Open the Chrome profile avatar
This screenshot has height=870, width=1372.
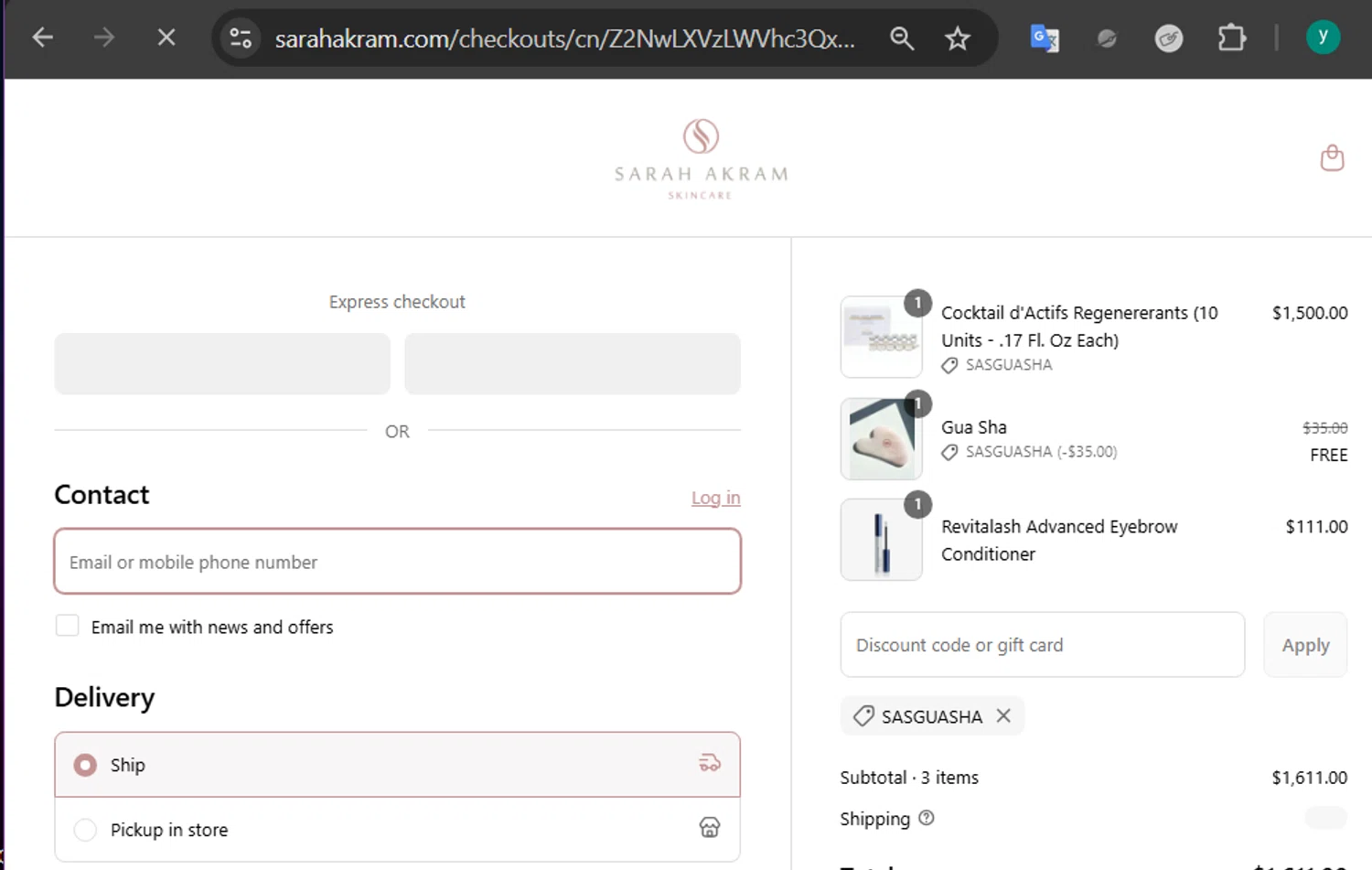[1323, 38]
